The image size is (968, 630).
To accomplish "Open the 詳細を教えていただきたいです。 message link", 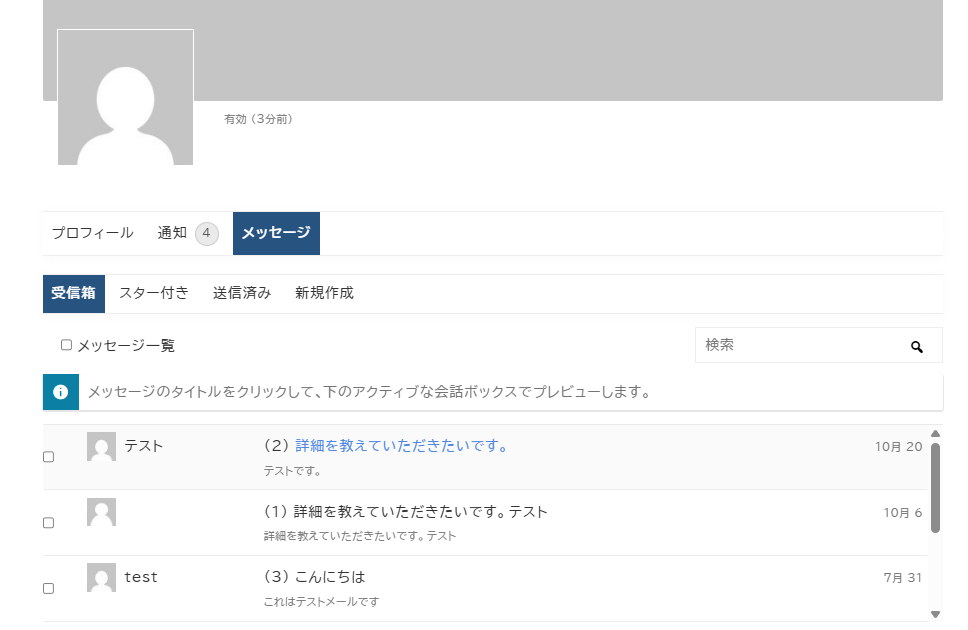I will (401, 446).
